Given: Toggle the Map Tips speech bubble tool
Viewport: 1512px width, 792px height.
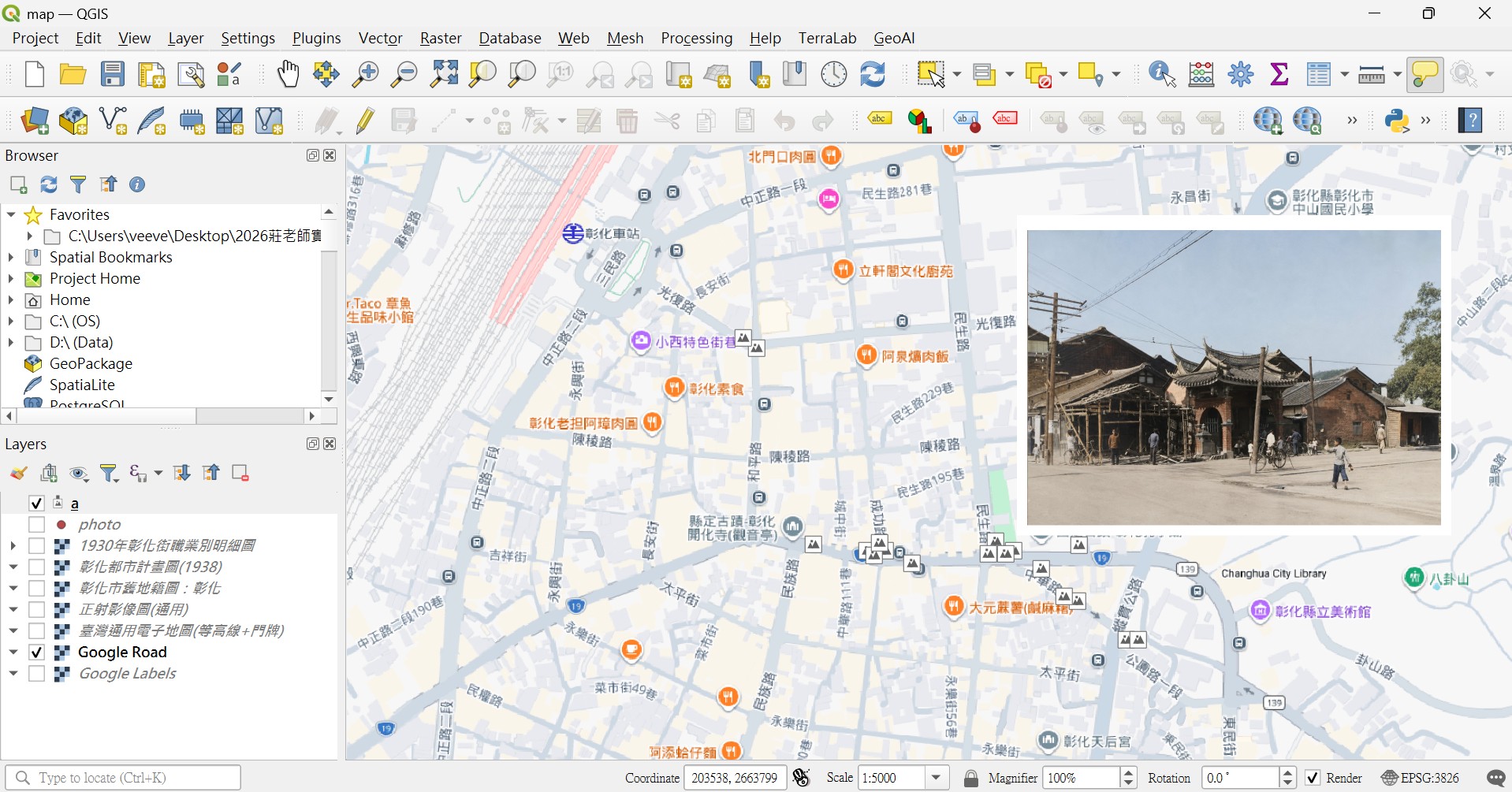Looking at the screenshot, I should tap(1425, 74).
